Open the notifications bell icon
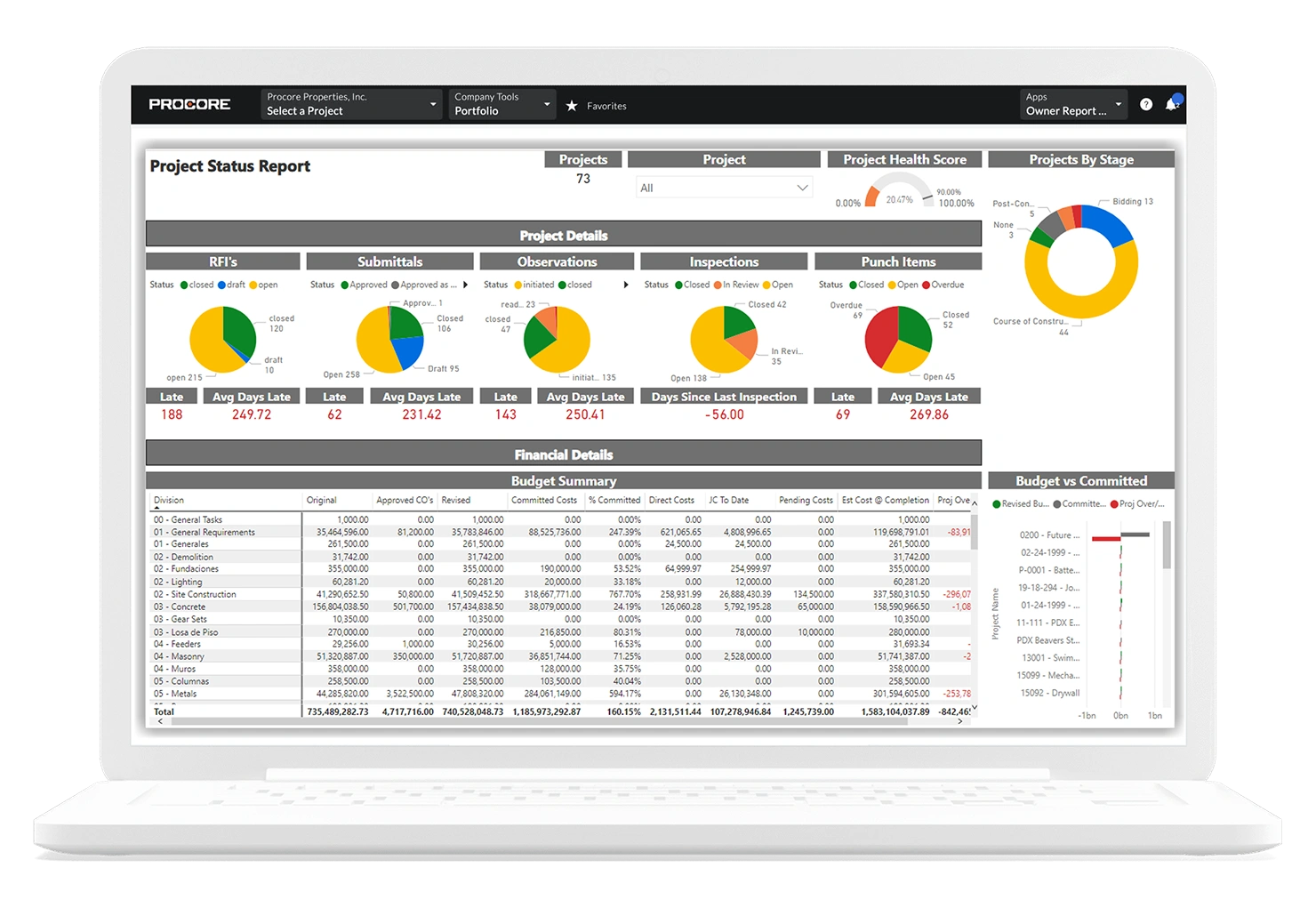Image resolution: width=1316 pixels, height=908 pixels. click(x=1172, y=105)
